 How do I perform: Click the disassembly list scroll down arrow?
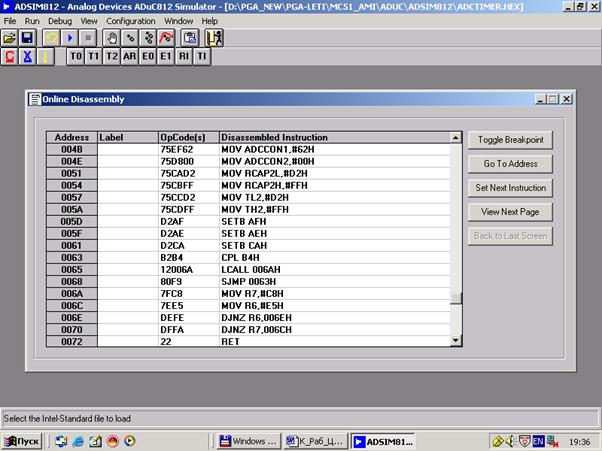[x=457, y=341]
